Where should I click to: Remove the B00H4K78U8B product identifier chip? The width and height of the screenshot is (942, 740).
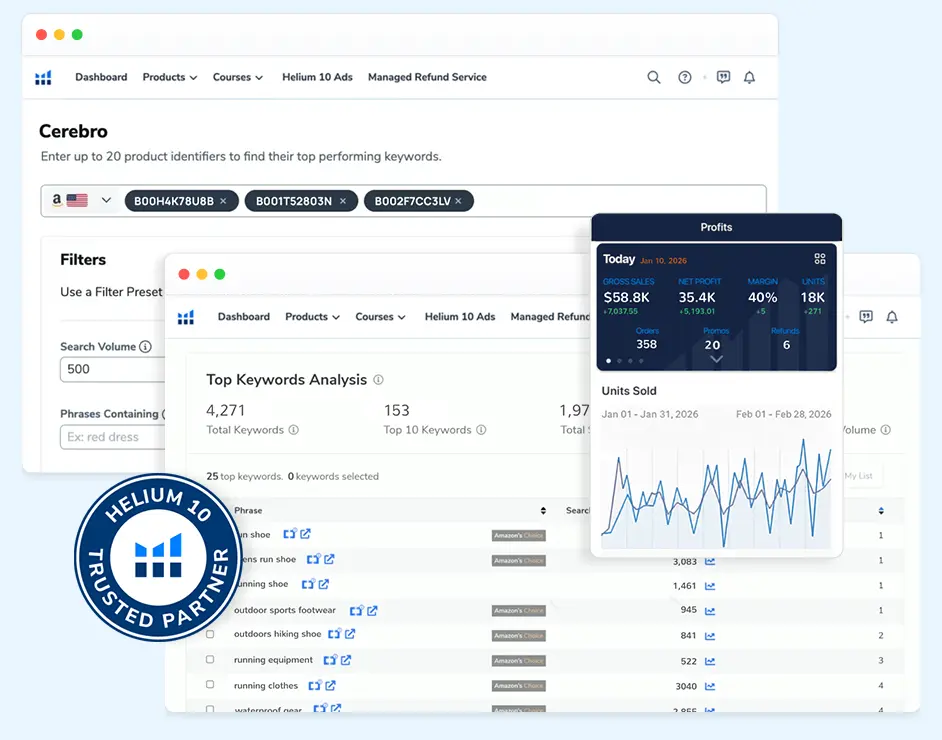[223, 201]
